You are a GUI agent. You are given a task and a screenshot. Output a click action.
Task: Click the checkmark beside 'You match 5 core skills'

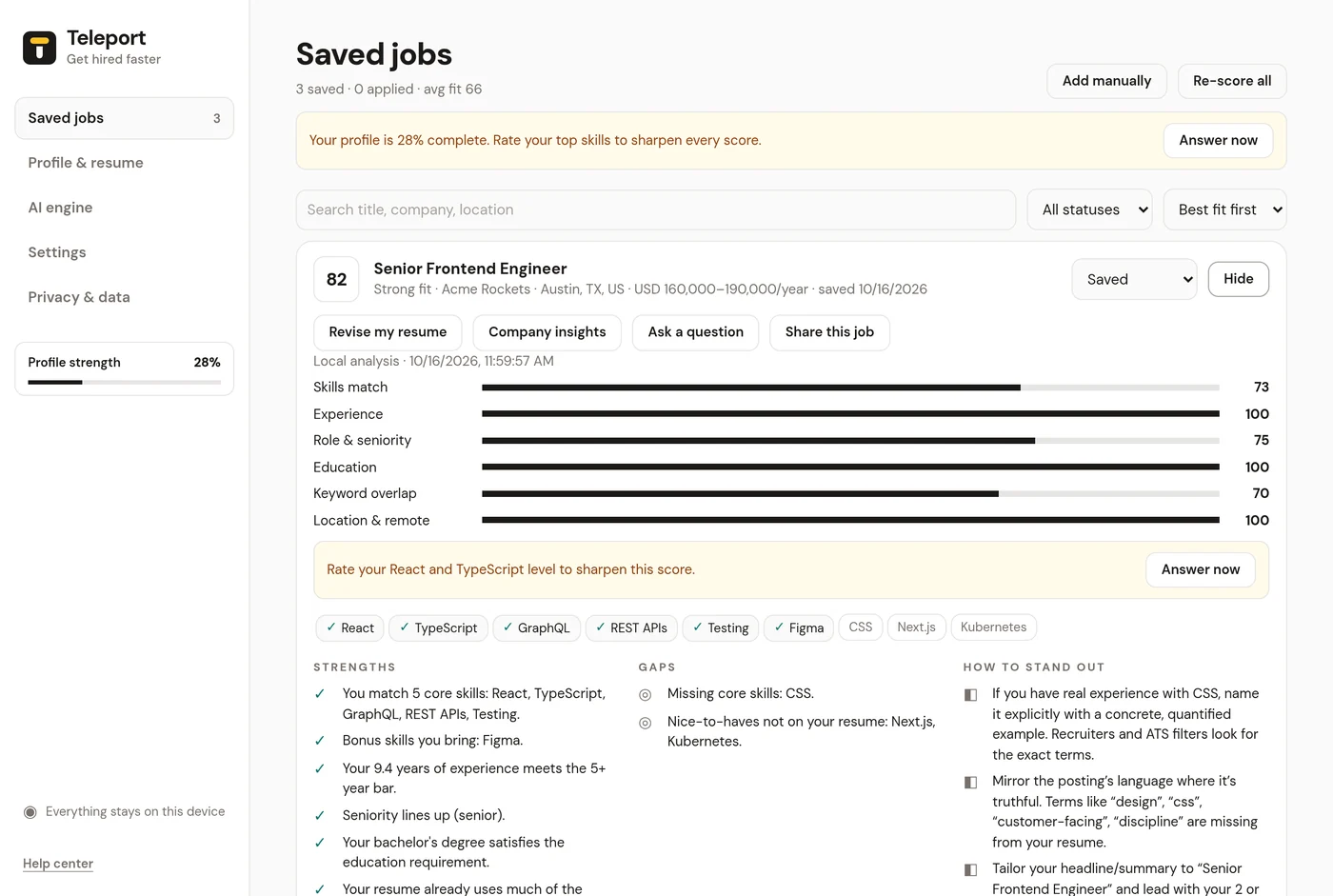(320, 694)
